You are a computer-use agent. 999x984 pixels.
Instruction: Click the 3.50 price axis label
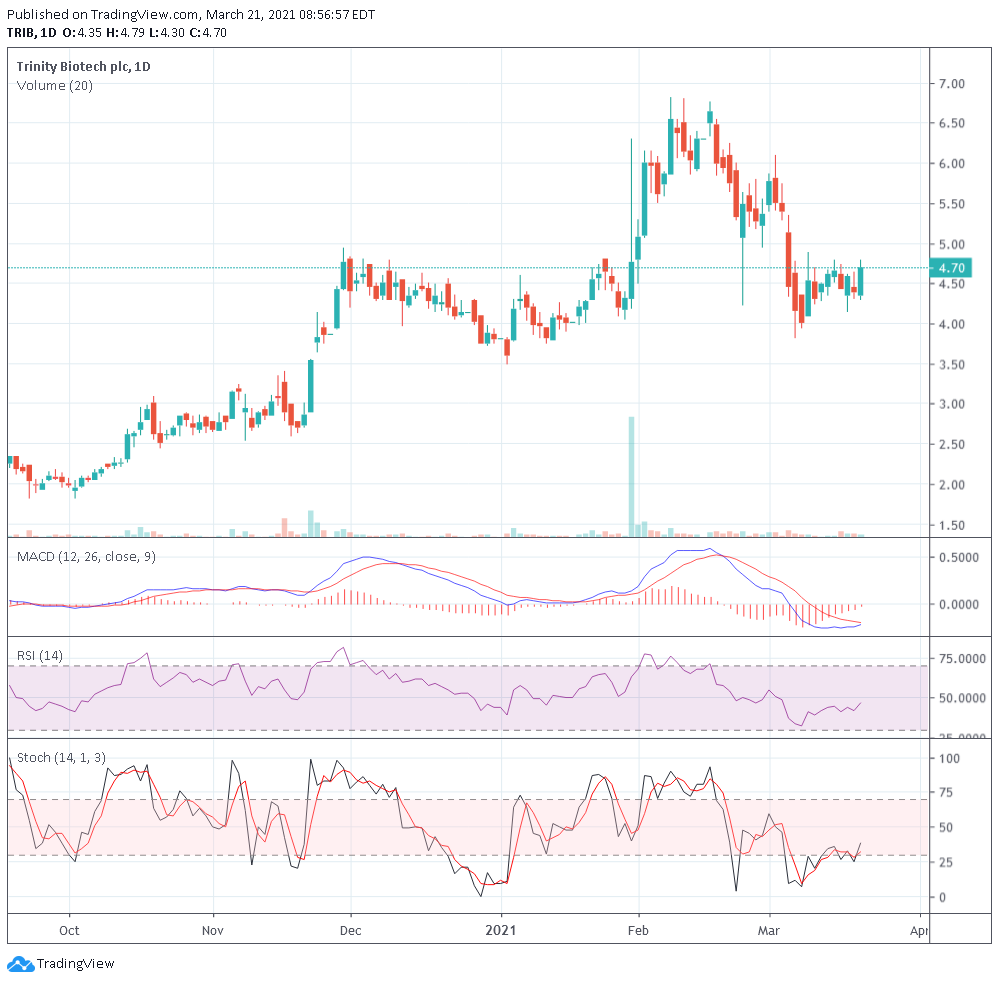951,365
